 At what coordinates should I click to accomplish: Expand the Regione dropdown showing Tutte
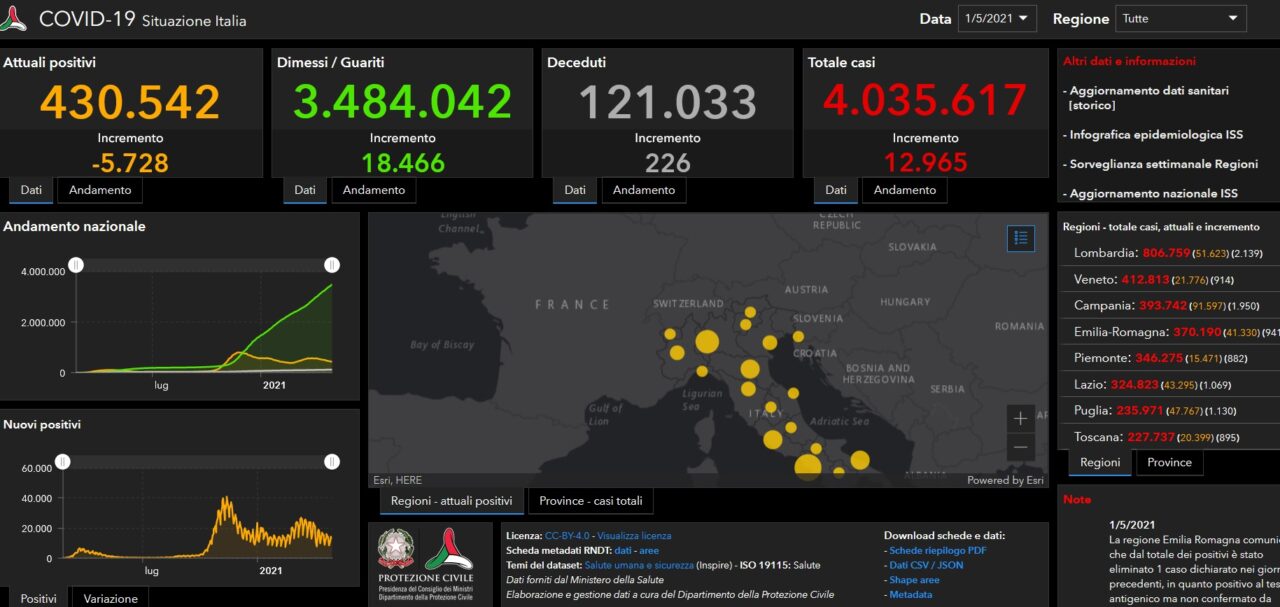1181,19
